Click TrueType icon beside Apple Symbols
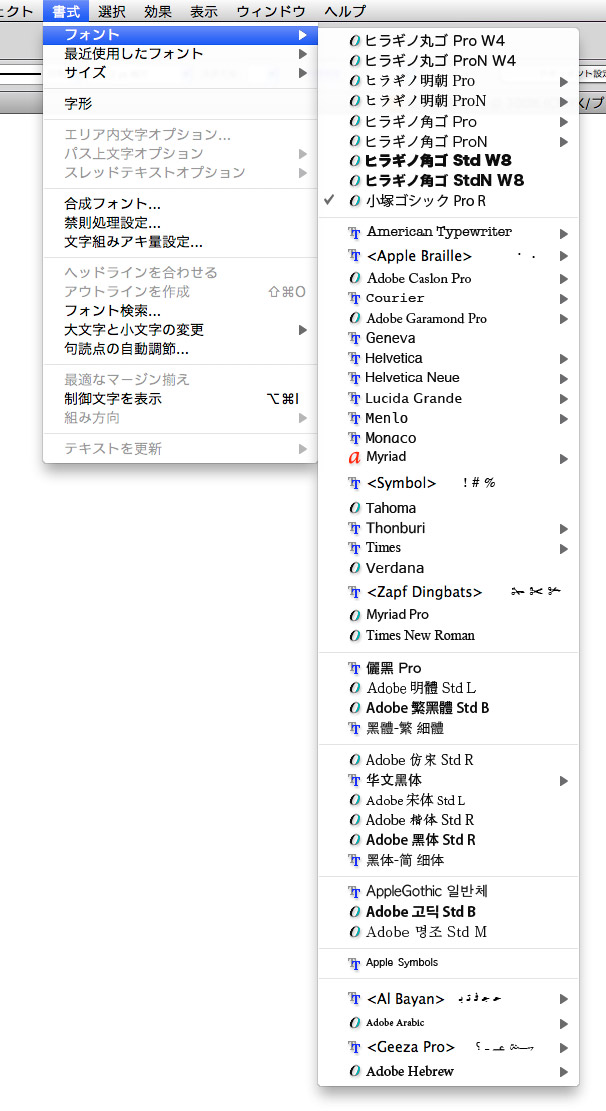Screen dimensions: 606x1111 pos(355,964)
